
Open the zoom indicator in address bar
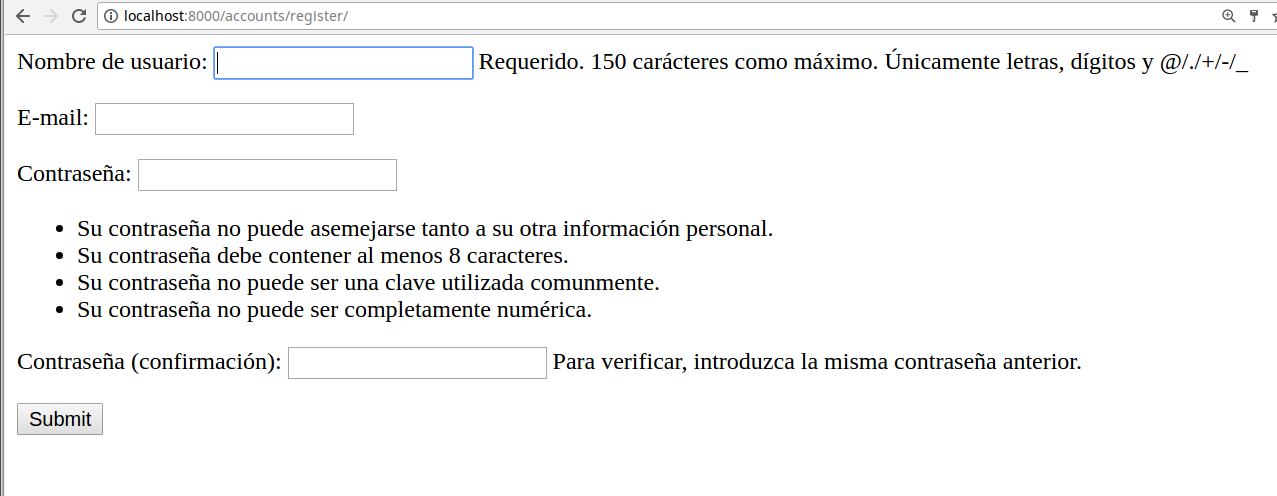(1228, 16)
